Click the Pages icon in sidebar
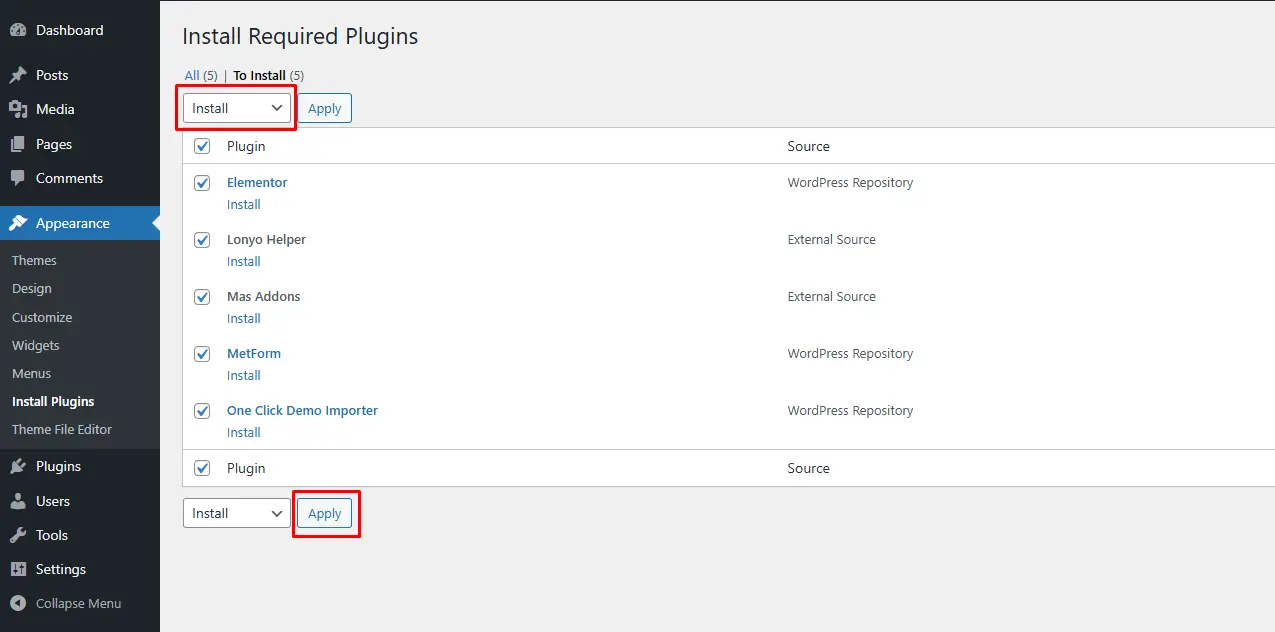Image resolution: width=1275 pixels, height=632 pixels. point(18,144)
